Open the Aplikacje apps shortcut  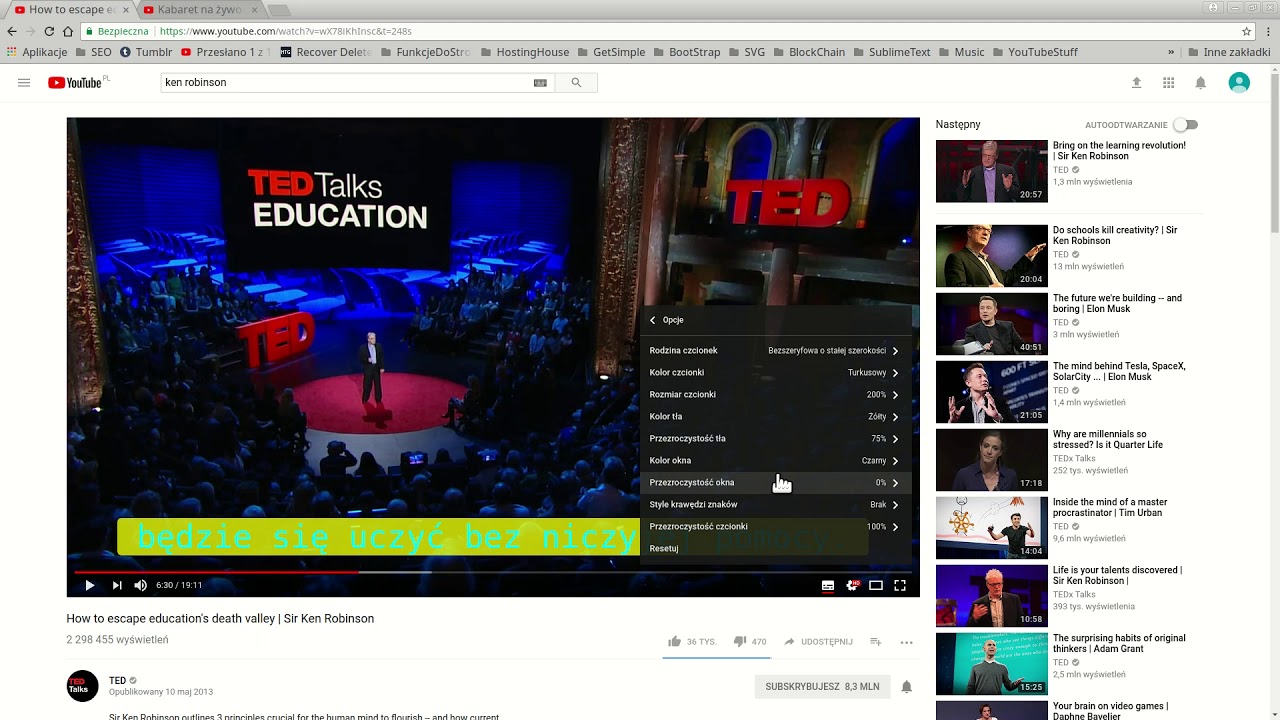click(37, 52)
